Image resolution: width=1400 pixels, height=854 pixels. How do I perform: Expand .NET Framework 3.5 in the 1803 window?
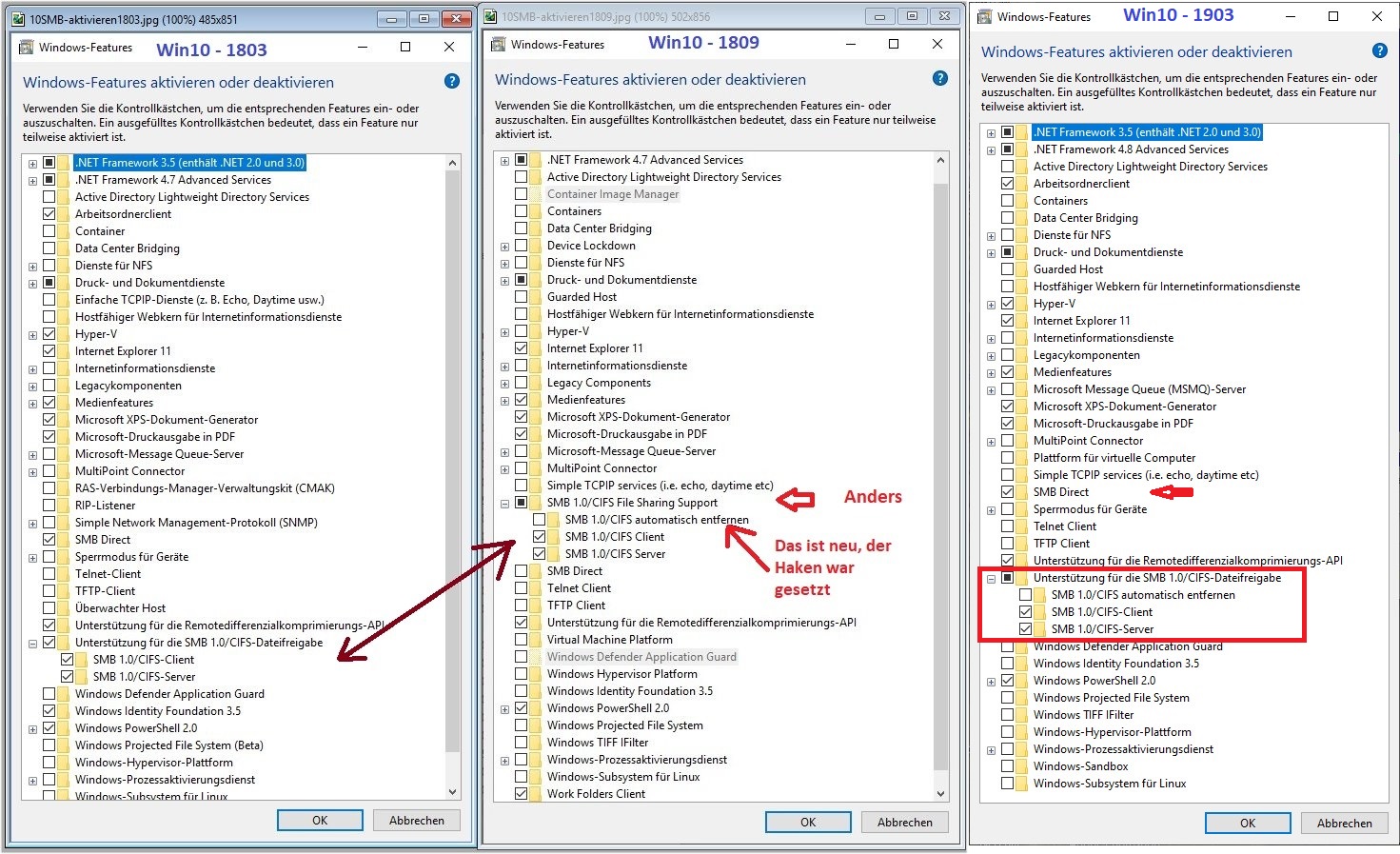tap(33, 164)
